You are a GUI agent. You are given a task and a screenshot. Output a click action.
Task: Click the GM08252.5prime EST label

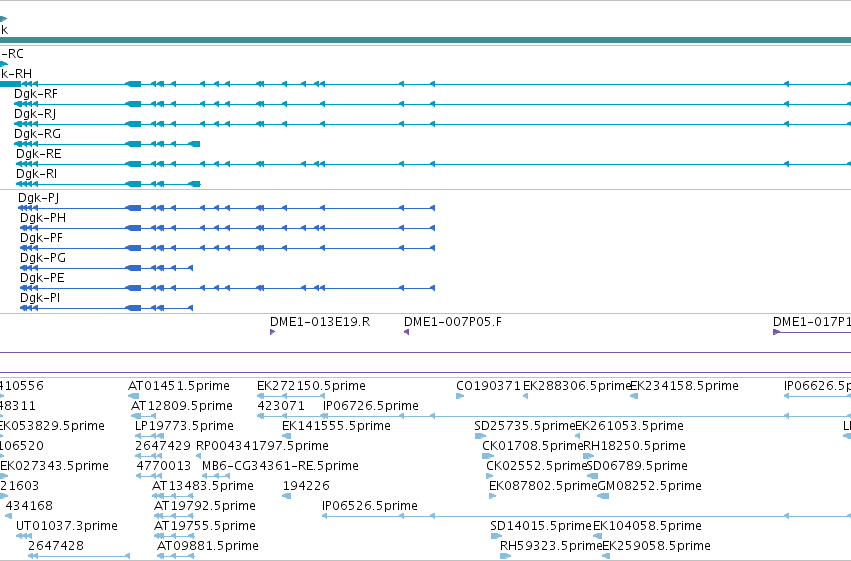pyautogui.click(x=649, y=486)
